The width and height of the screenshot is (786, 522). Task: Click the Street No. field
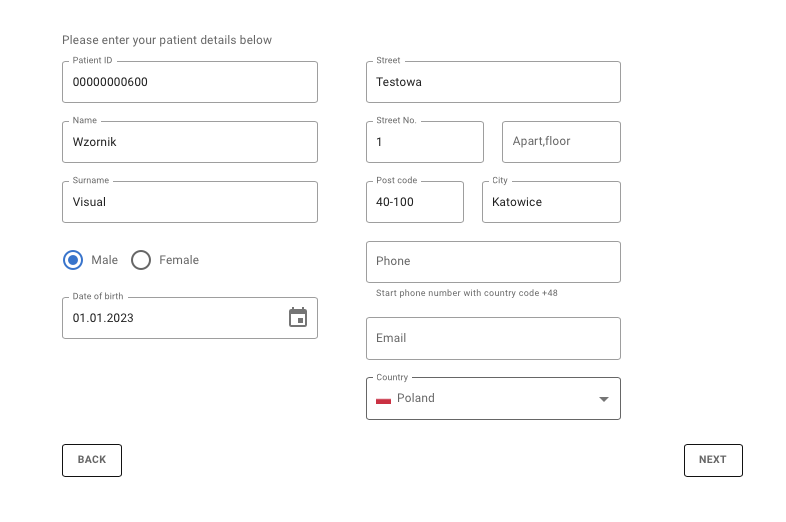pos(425,142)
